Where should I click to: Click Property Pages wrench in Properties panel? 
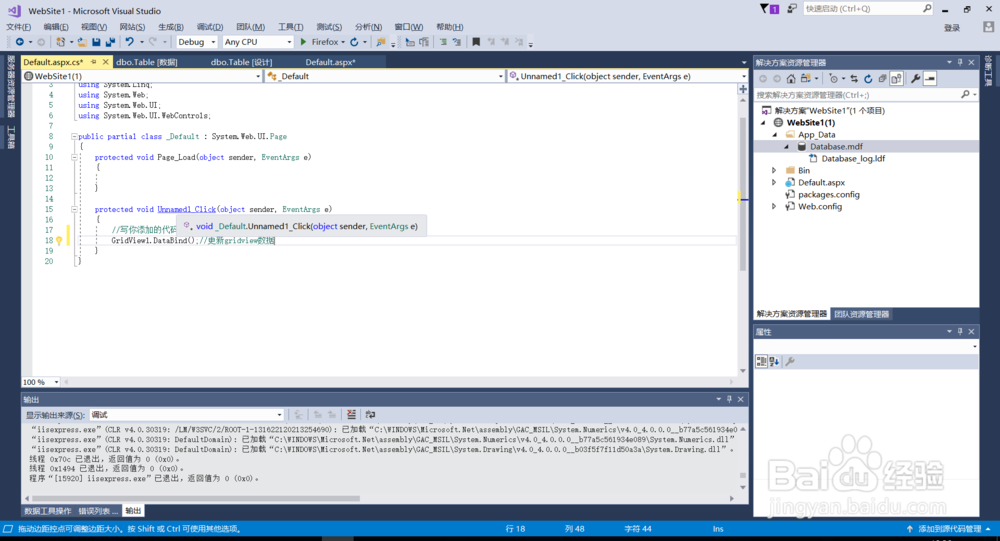[790, 362]
